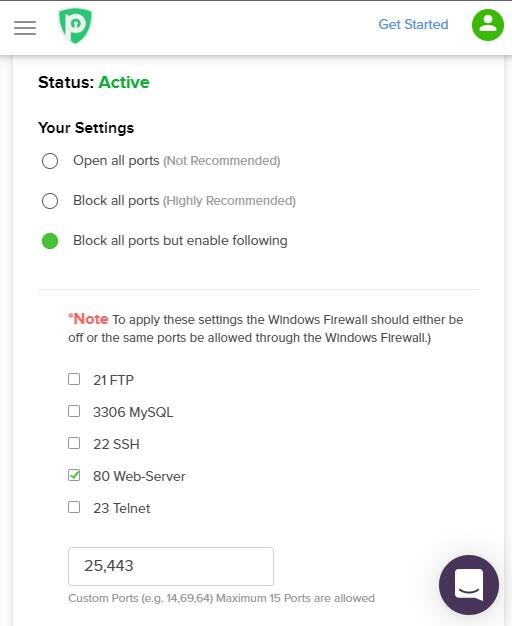Screen dimensions: 512x626
Task: Open the live chat bubble
Action: [468, 584]
